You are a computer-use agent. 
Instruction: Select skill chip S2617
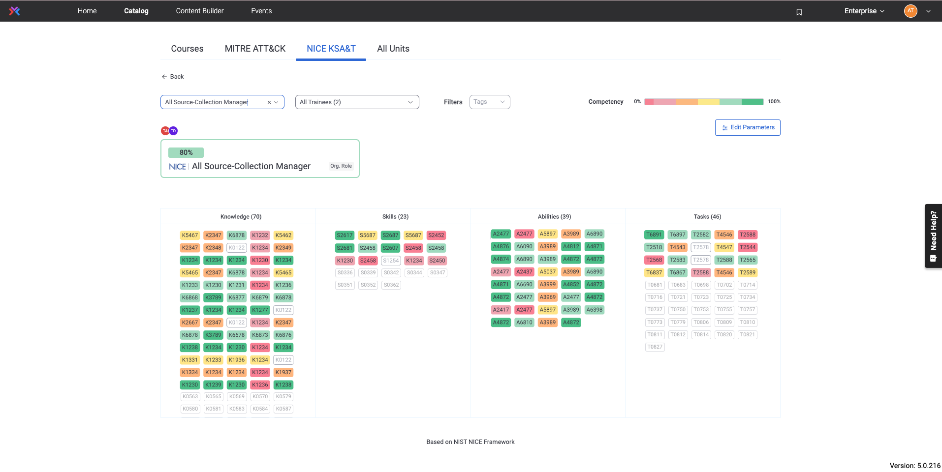345,235
